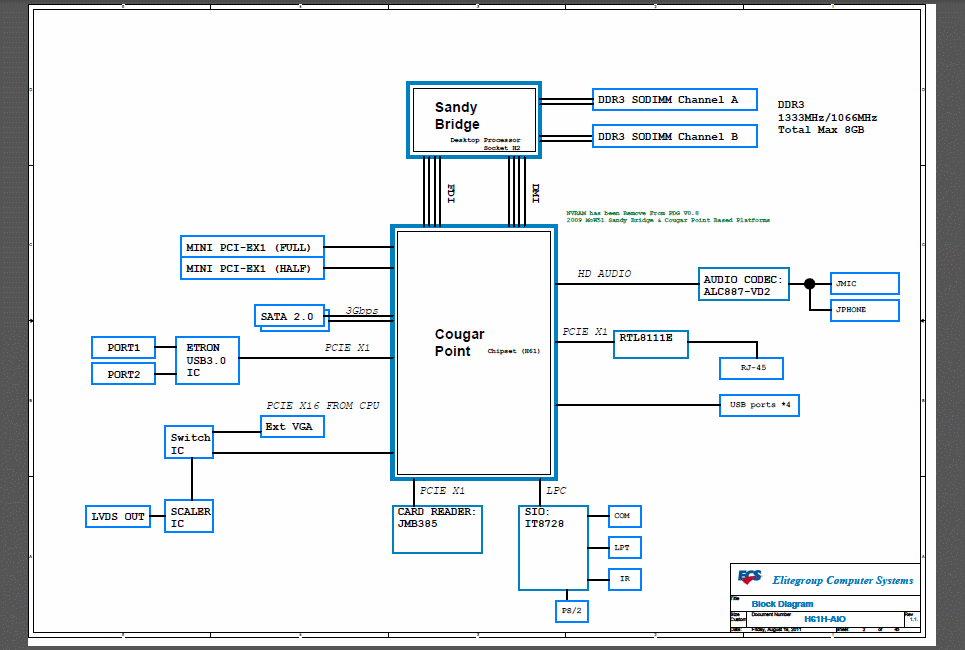Image resolution: width=965 pixels, height=650 pixels.
Task: Click the H61H-AIO document number text
Action: click(x=825, y=618)
